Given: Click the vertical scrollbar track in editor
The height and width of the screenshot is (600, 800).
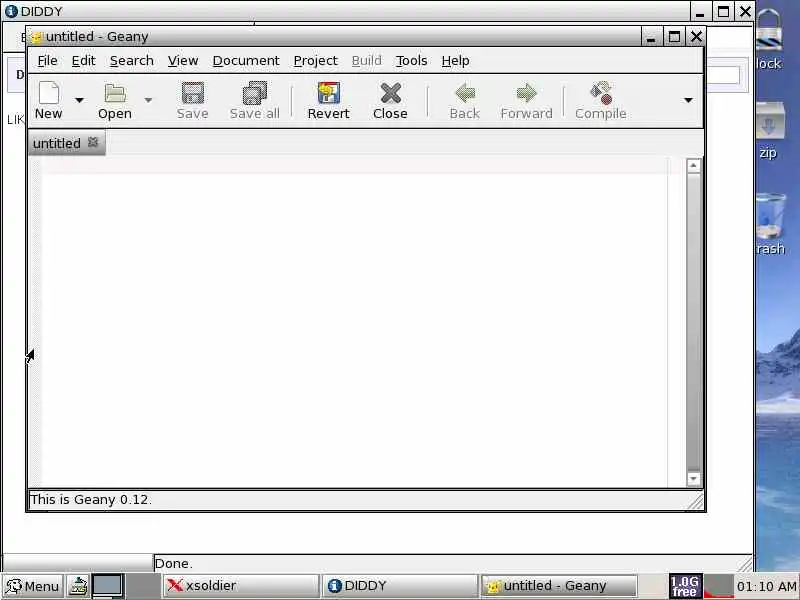Looking at the screenshot, I should tap(693, 321).
